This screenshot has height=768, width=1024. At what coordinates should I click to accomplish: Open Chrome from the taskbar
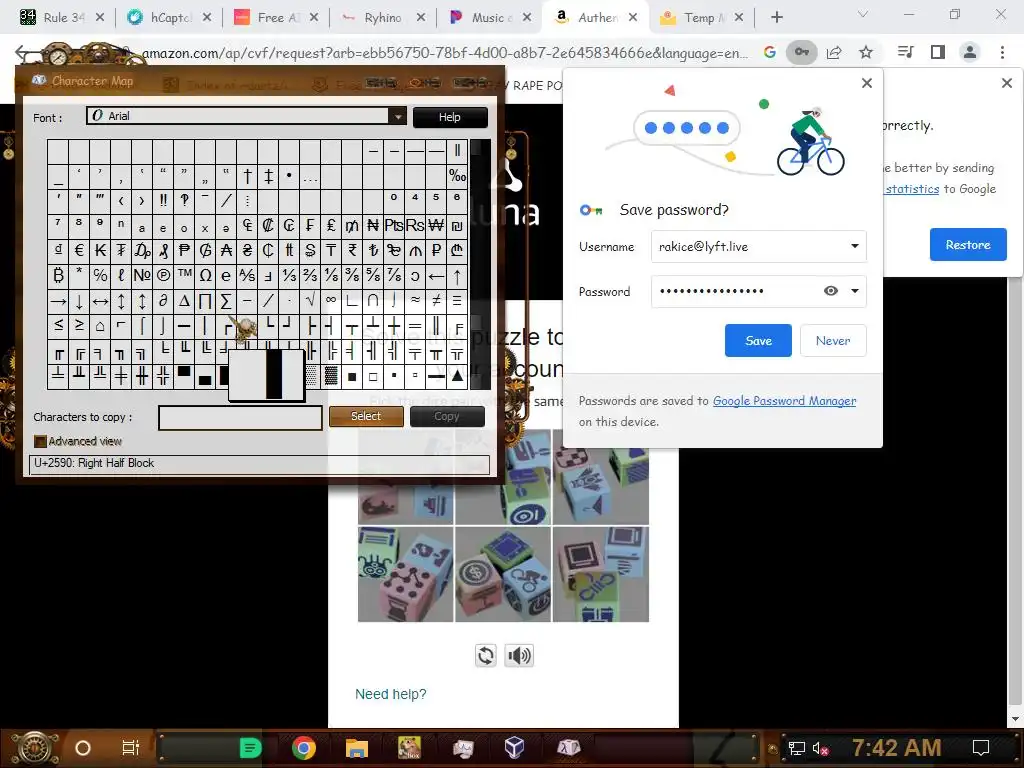304,748
